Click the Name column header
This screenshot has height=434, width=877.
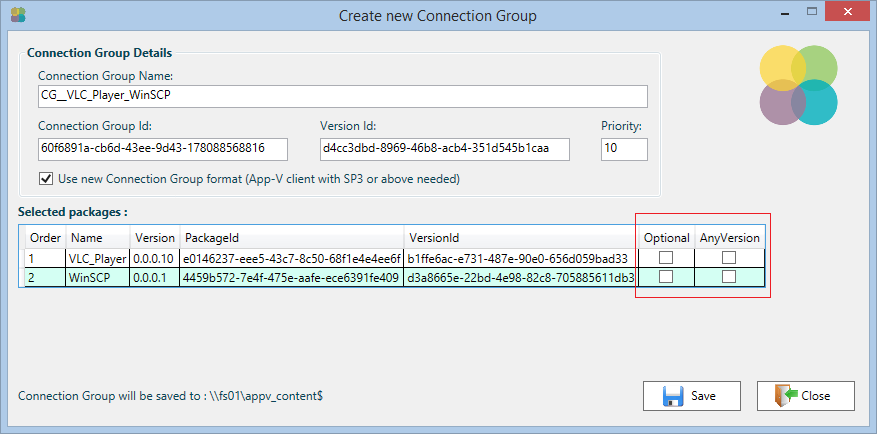coord(87,238)
